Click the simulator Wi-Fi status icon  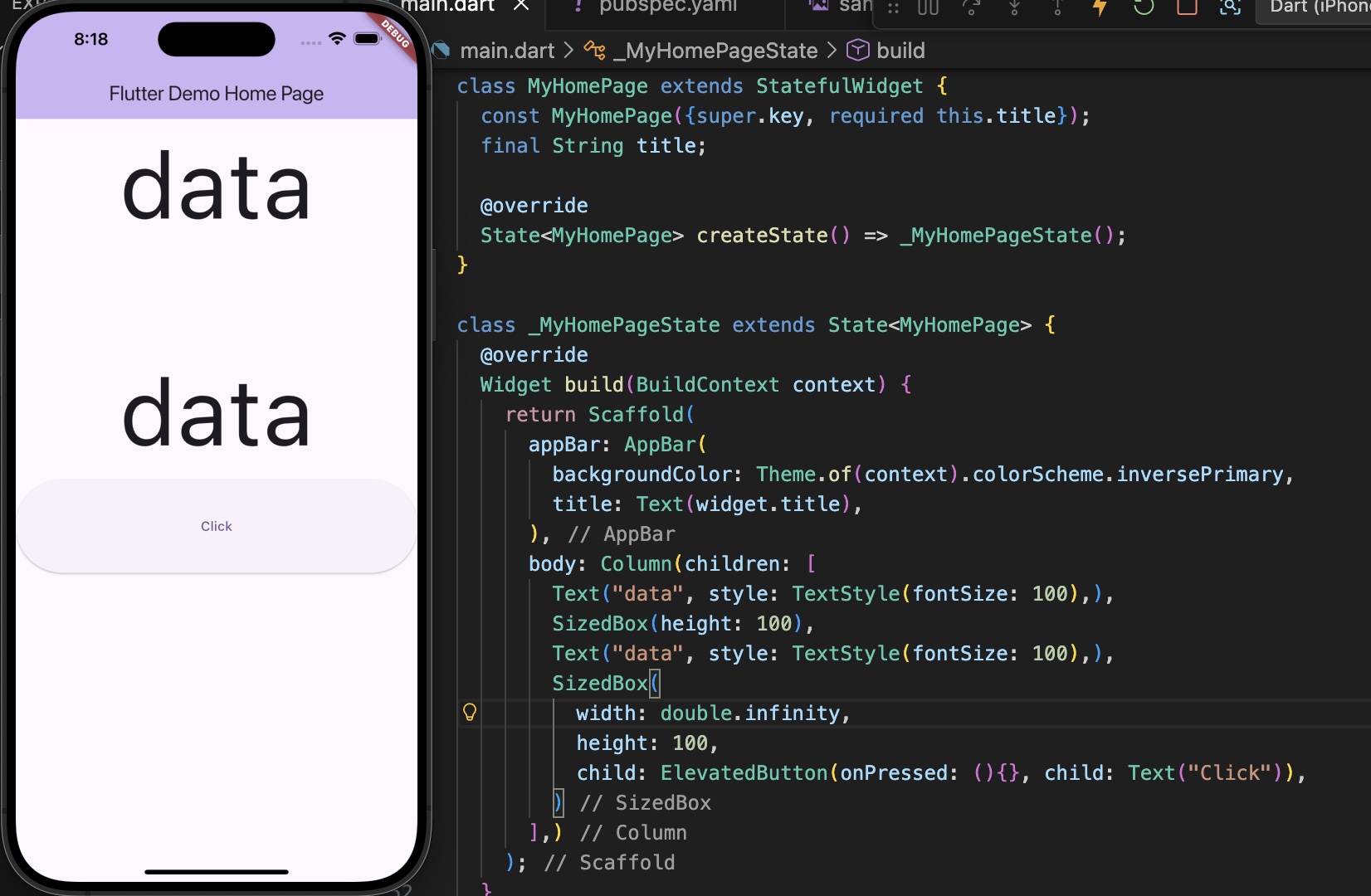click(337, 38)
